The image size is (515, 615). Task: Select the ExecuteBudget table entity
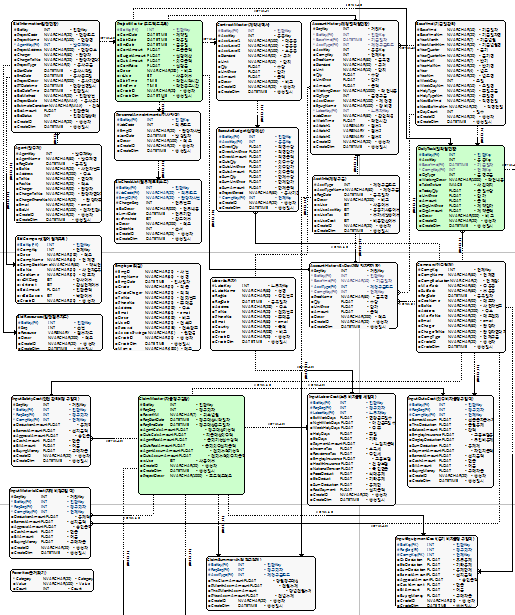[x=258, y=169]
